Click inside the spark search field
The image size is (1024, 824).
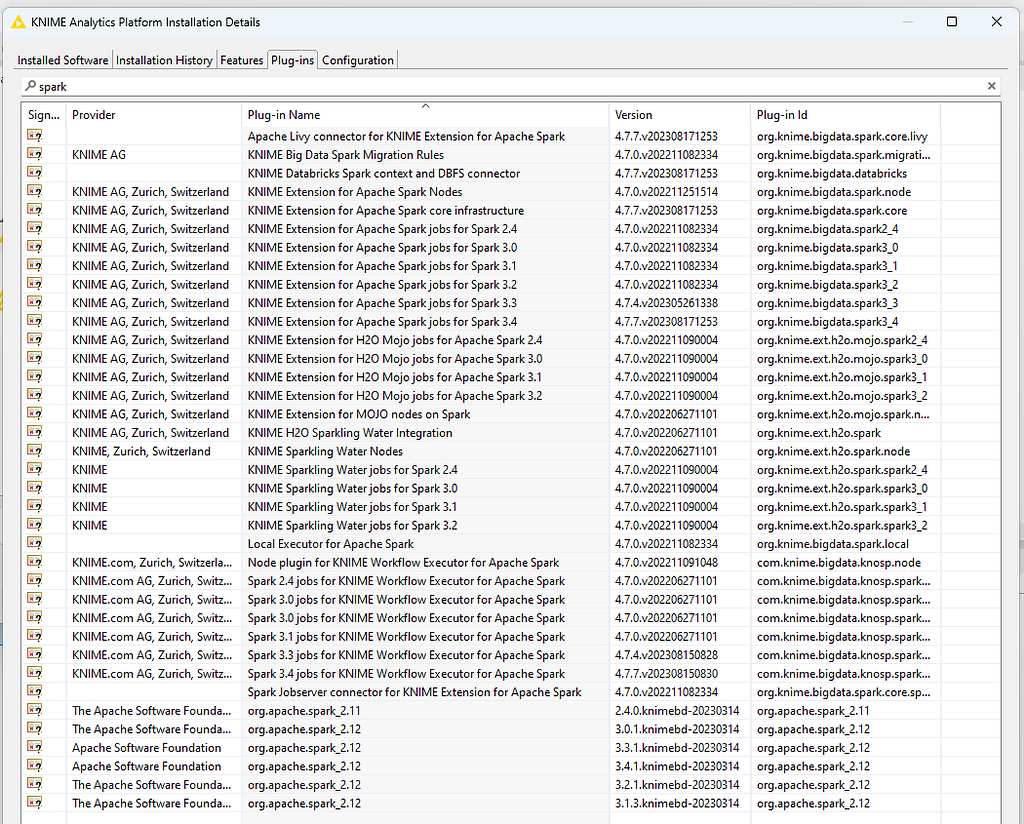400,86
